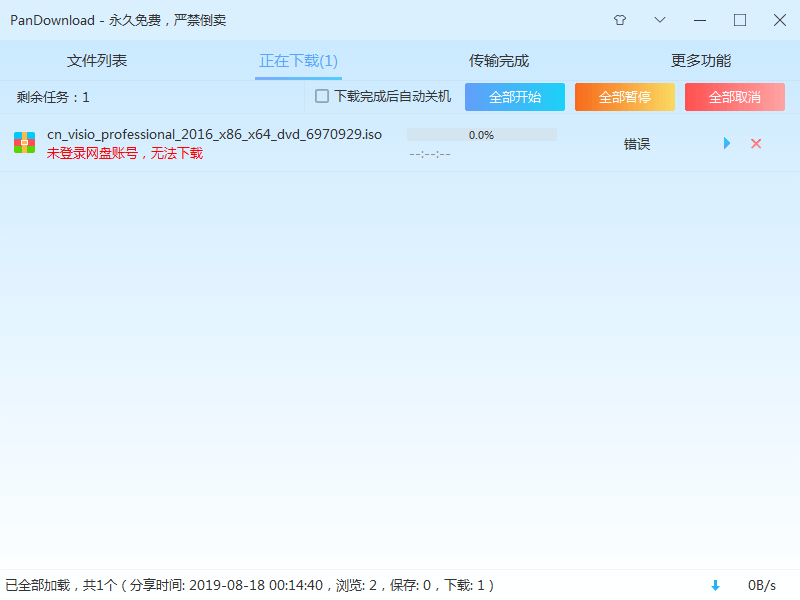Resume the visio iso download with play icon
Viewport: 800px width, 600px height.
pos(727,143)
